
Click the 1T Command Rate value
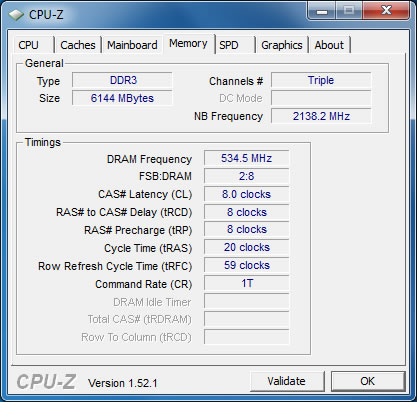(247, 284)
